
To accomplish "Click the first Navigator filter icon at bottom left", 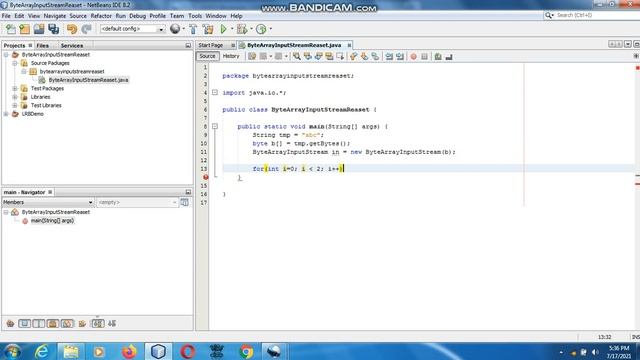I will coord(10,324).
